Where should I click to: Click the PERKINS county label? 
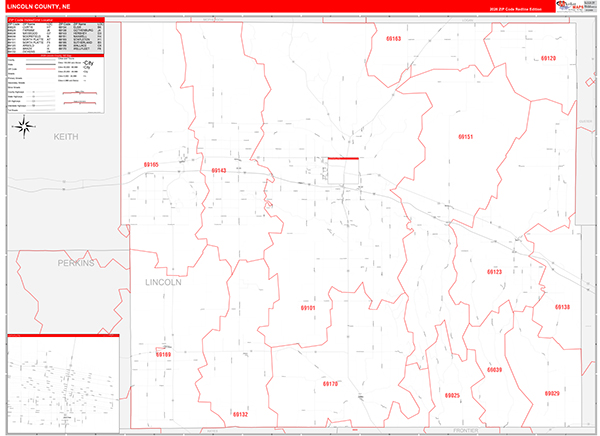(x=76, y=263)
